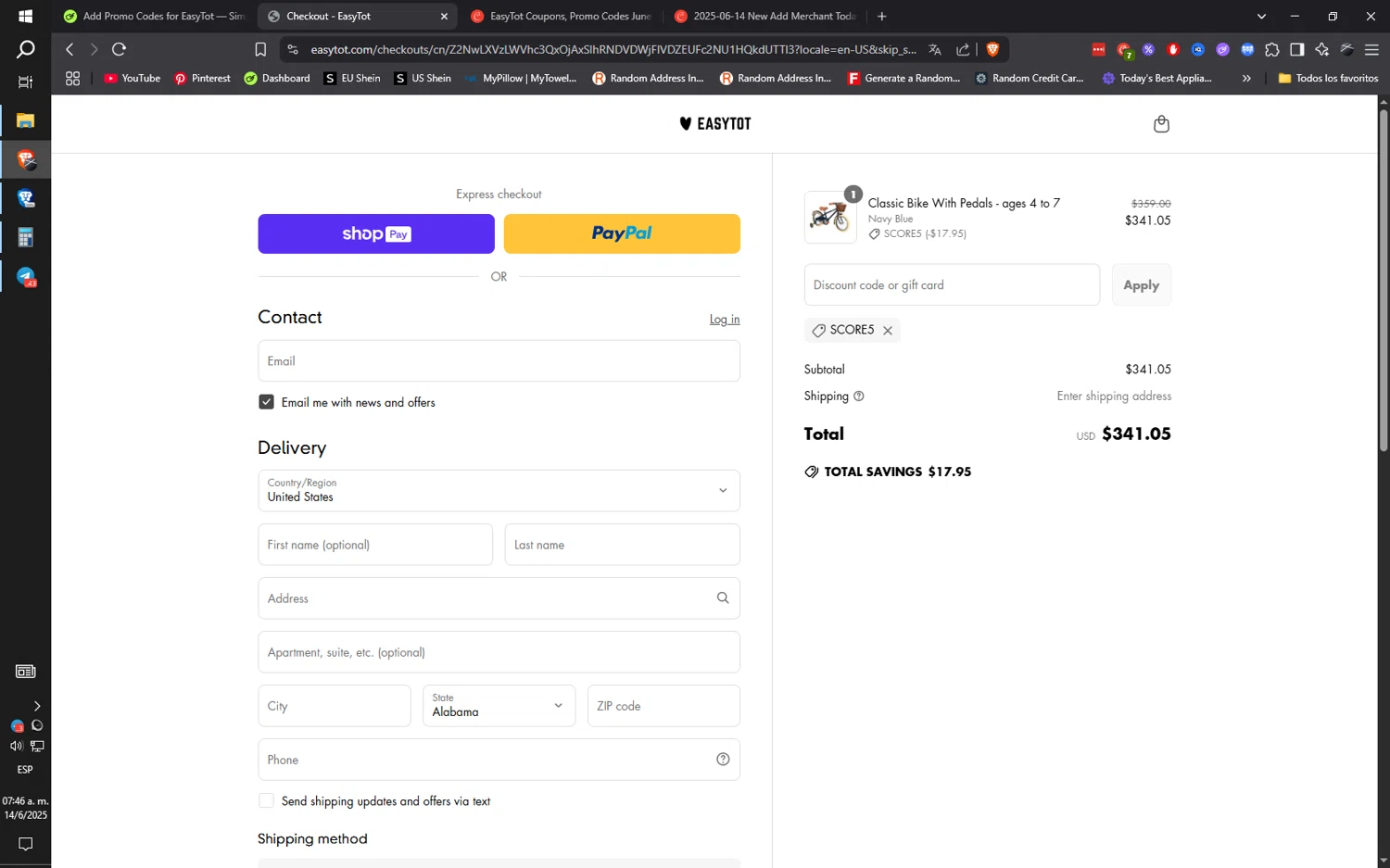The width and height of the screenshot is (1390, 868).
Task: Open Windows search from taskbar
Action: 25,49
